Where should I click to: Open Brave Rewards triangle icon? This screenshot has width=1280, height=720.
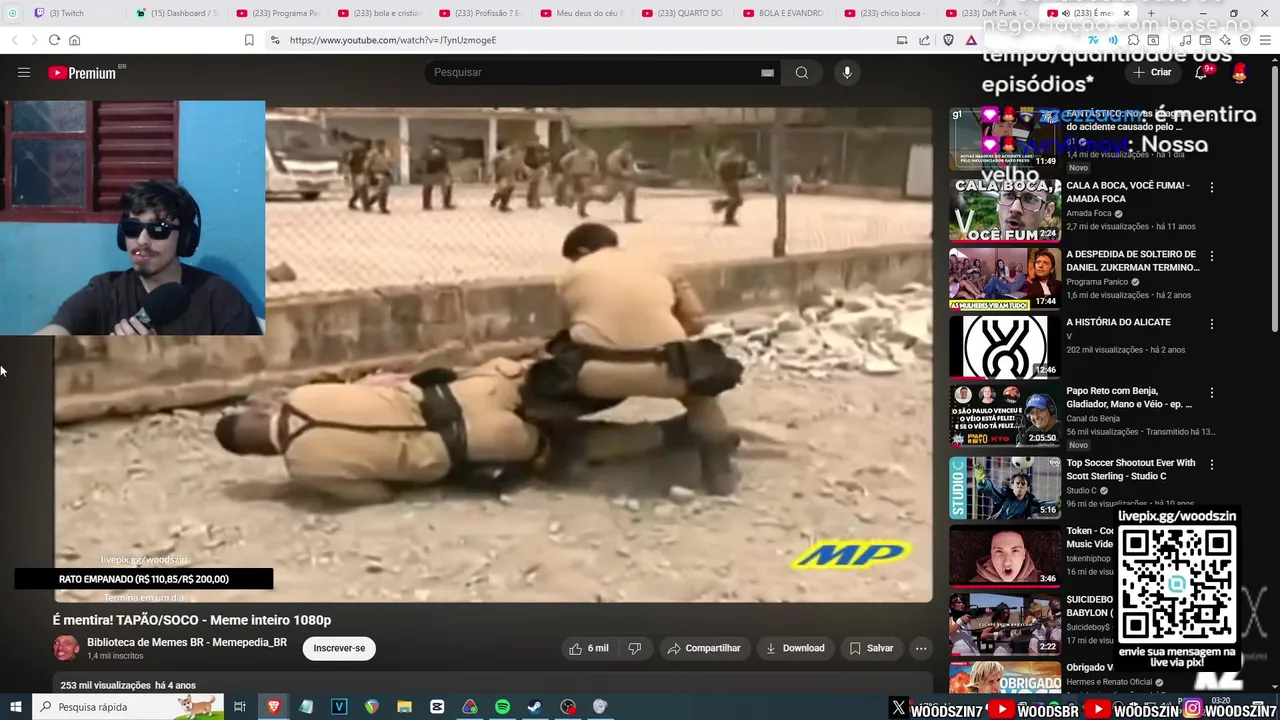click(x=971, y=40)
